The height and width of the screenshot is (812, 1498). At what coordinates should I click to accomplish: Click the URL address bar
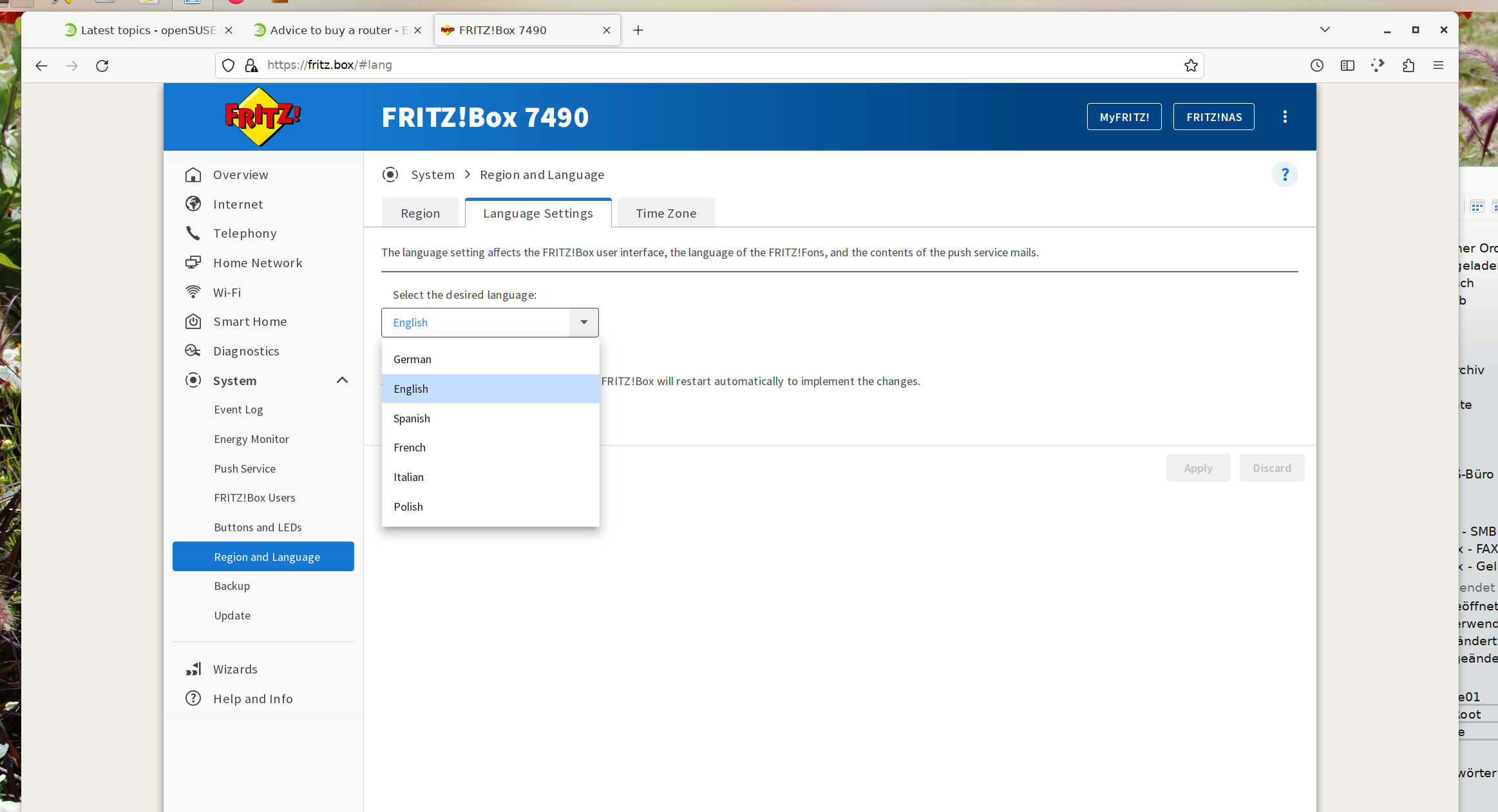click(x=708, y=65)
